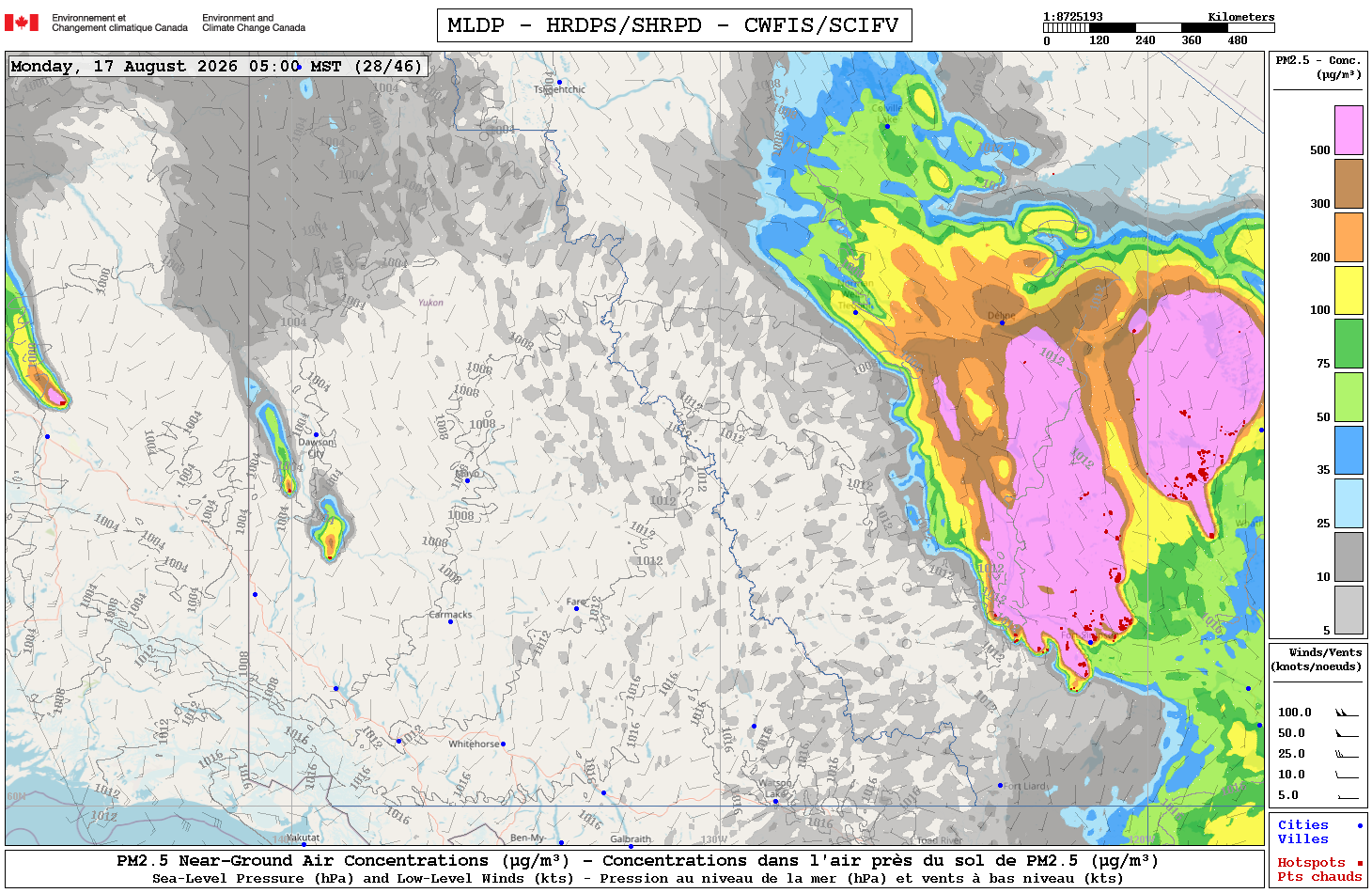Click the Environnement et Changement climatique Canada text
Viewport: 1372px width, 893px height.
click(119, 23)
